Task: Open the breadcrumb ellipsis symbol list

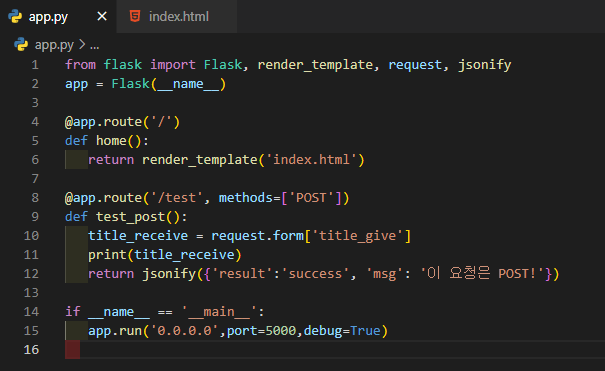Action: 95,46
